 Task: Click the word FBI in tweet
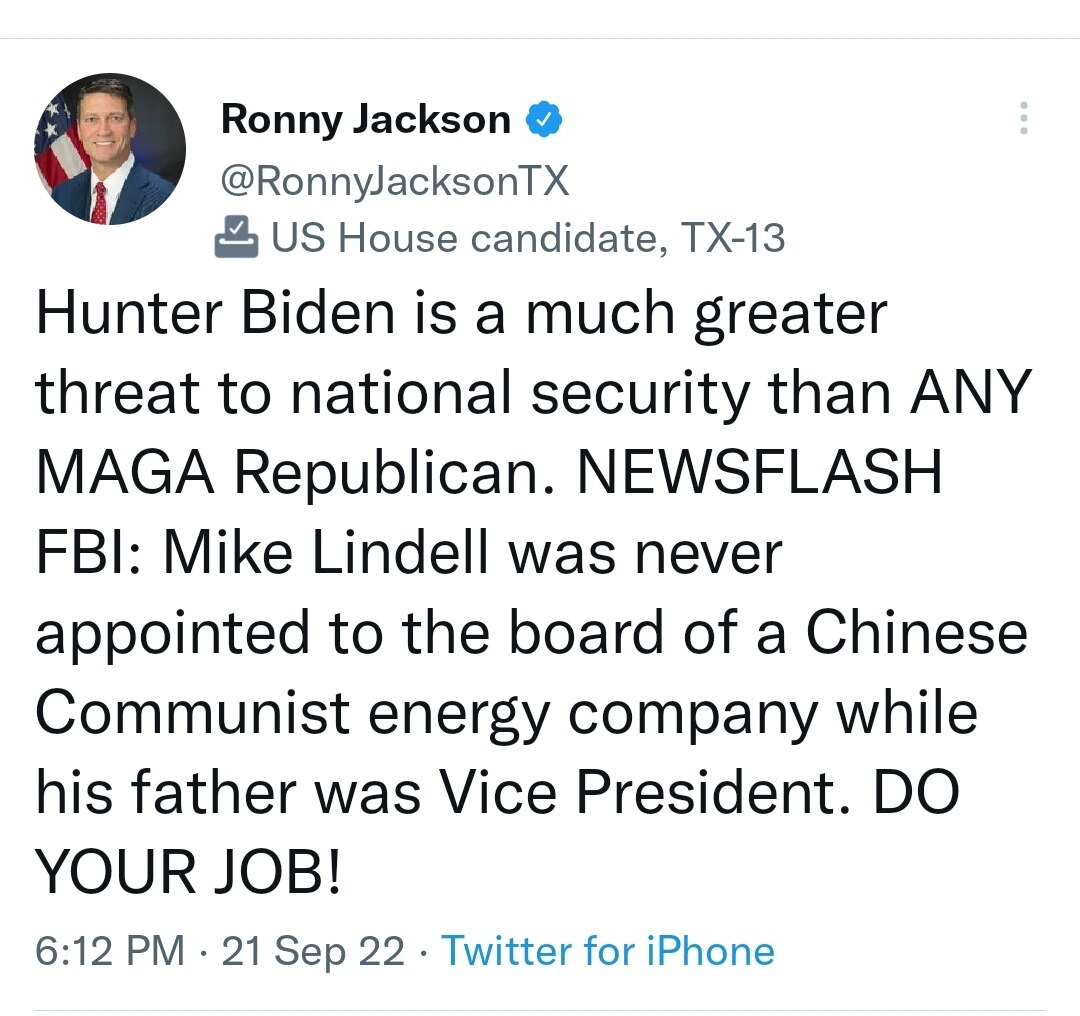85,553
